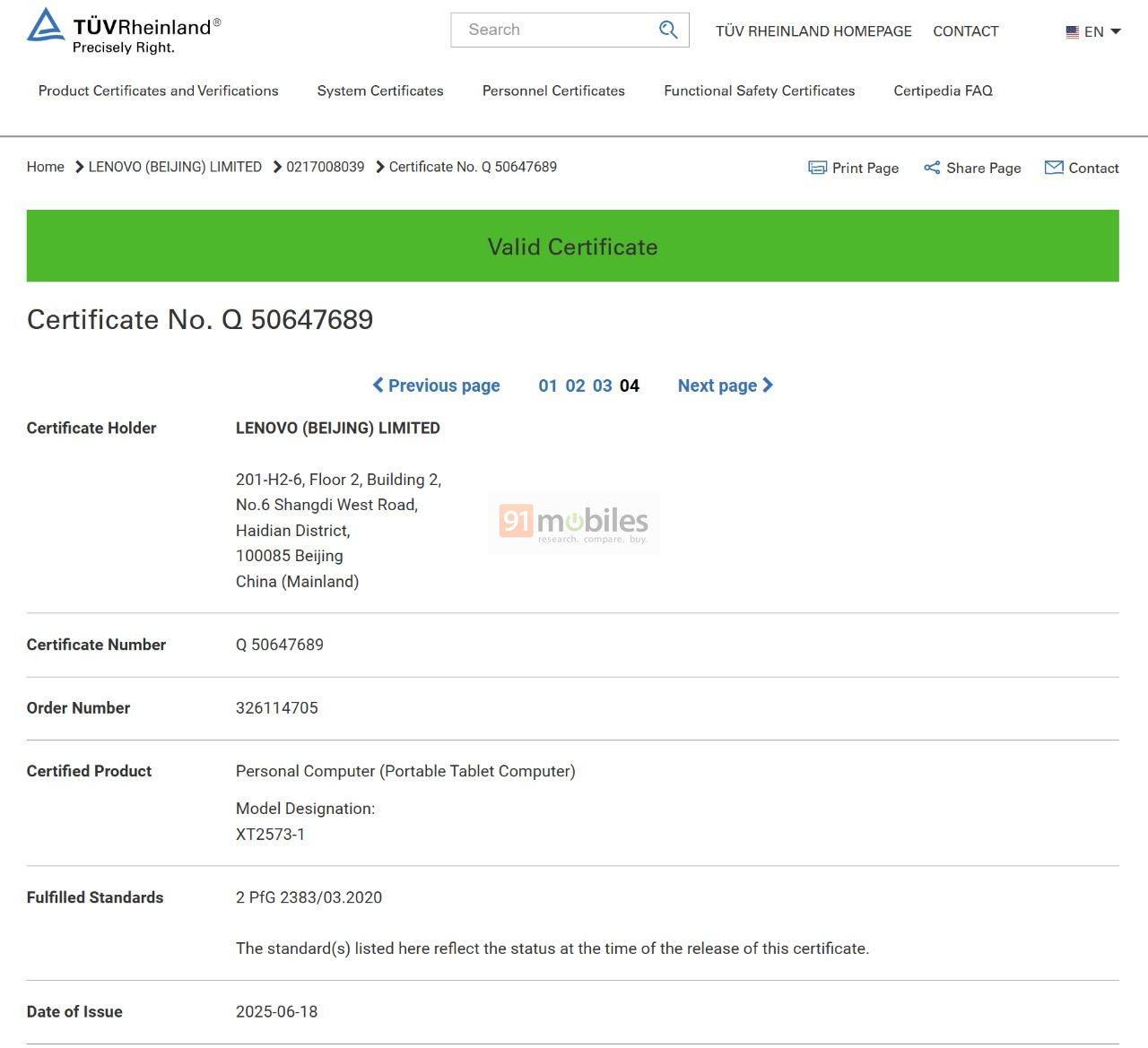Open Product Certificates and Verifications menu
The image size is (1148, 1048).
pos(158,91)
